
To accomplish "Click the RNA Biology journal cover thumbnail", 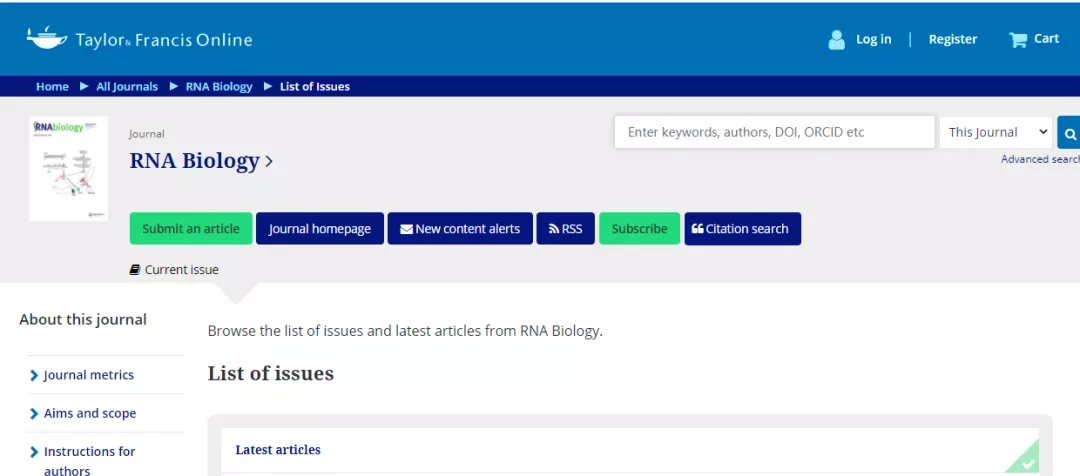I will coord(68,168).
